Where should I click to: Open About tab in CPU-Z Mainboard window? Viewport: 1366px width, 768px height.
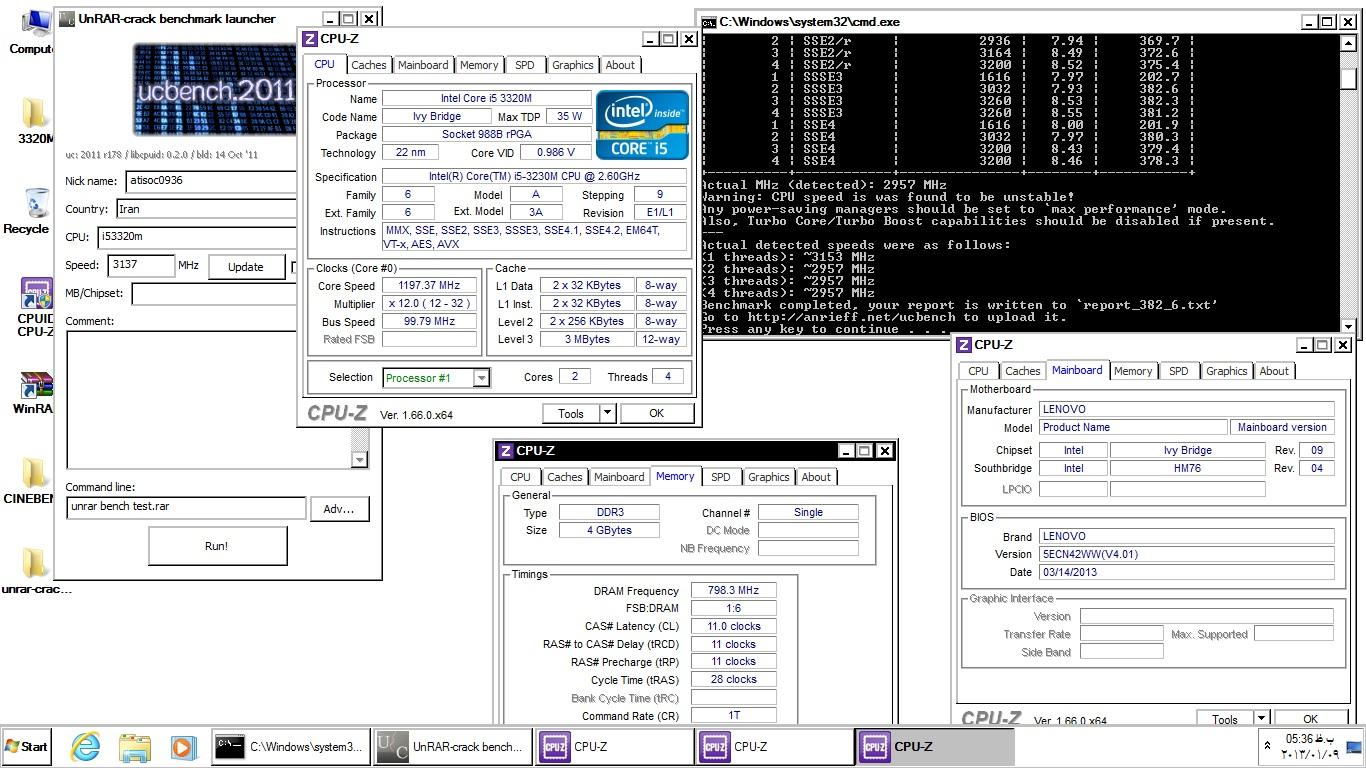[1274, 371]
